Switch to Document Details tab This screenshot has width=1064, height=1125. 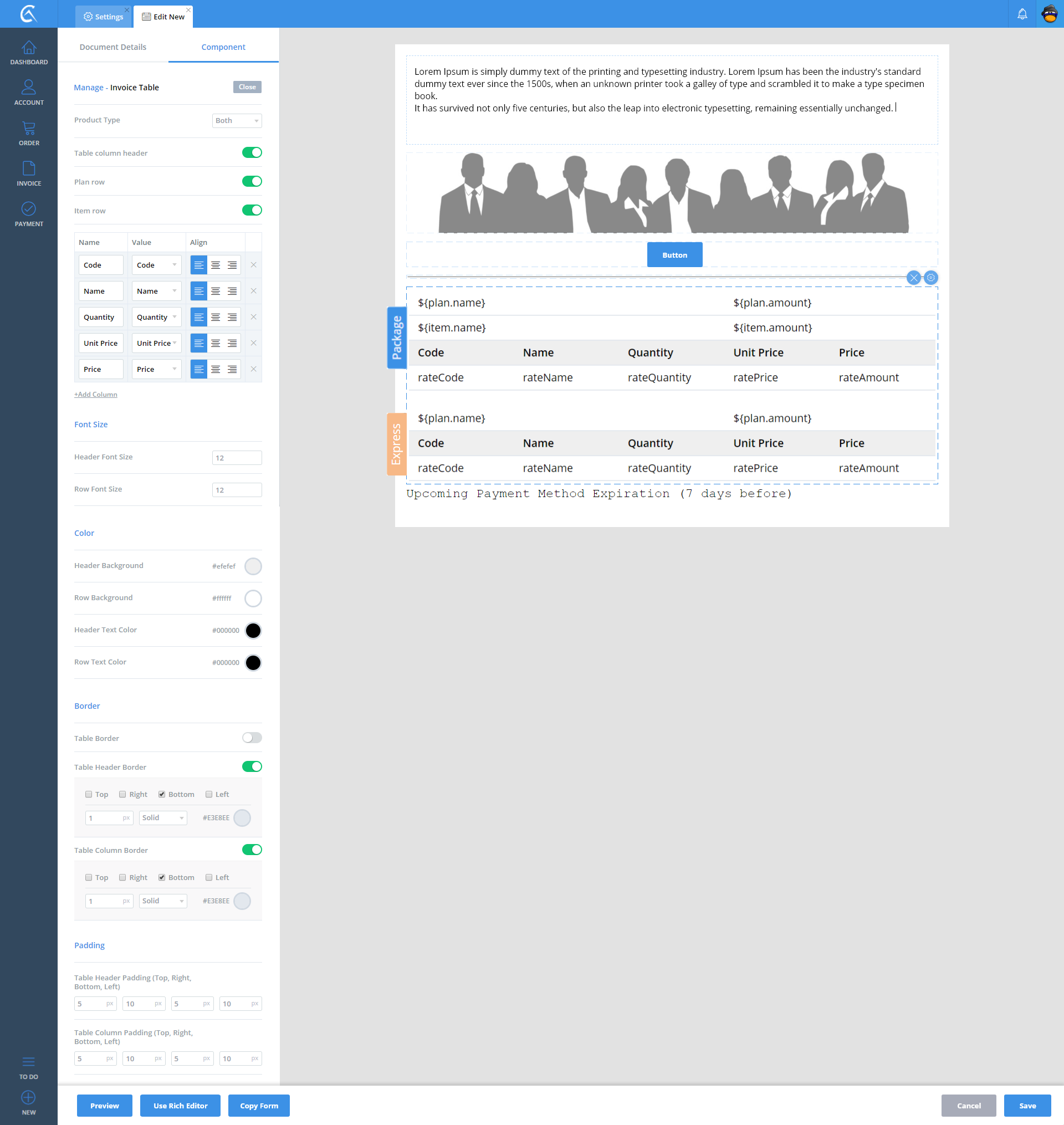113,47
